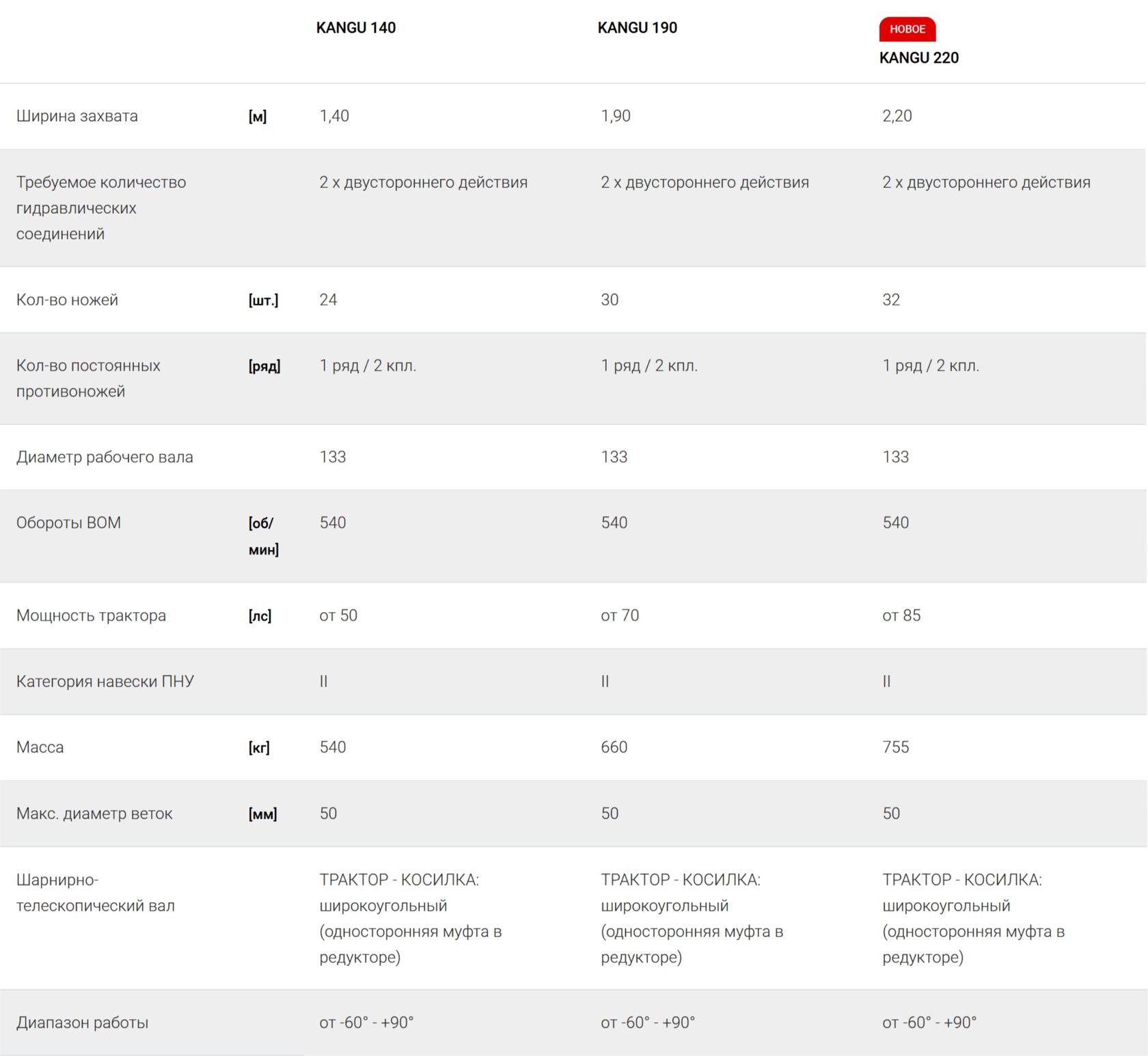Click the 660 mass value

pos(614,747)
